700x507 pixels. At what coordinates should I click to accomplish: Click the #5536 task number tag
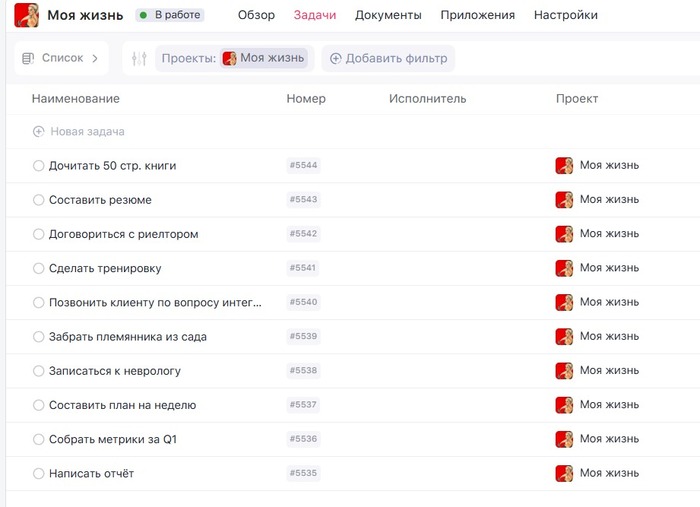(x=303, y=439)
